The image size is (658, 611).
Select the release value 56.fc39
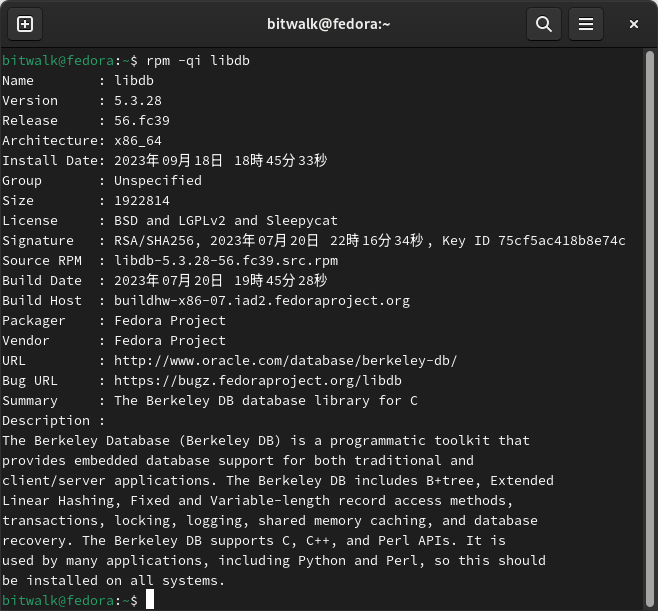pyautogui.click(x=142, y=121)
